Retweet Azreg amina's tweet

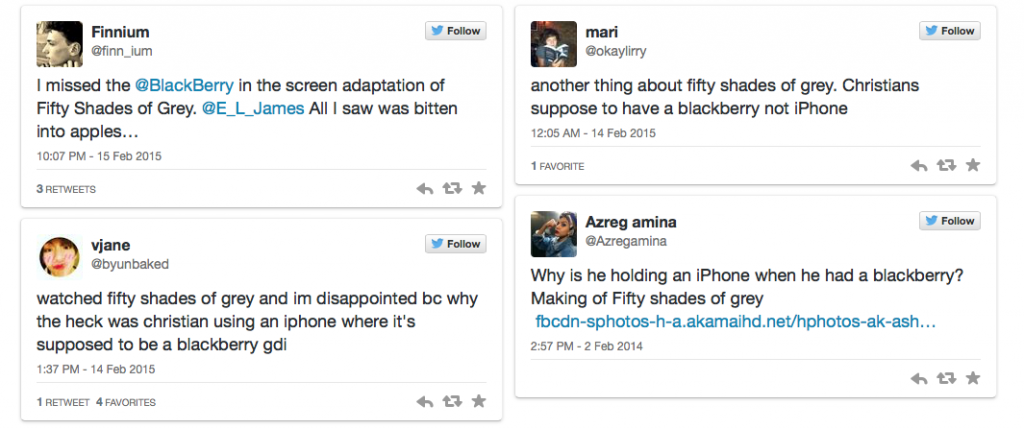[946, 378]
